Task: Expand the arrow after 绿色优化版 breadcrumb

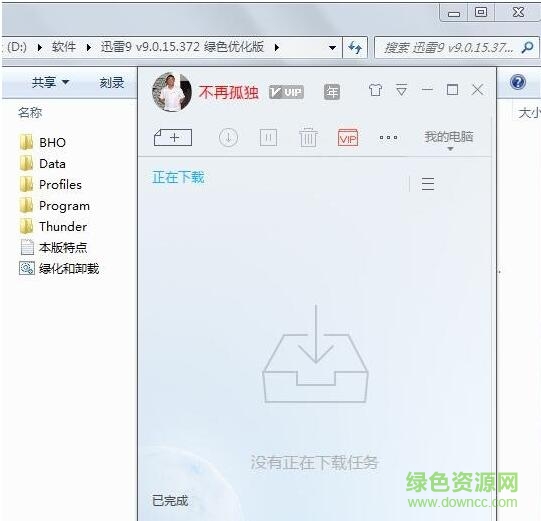Action: coord(277,47)
